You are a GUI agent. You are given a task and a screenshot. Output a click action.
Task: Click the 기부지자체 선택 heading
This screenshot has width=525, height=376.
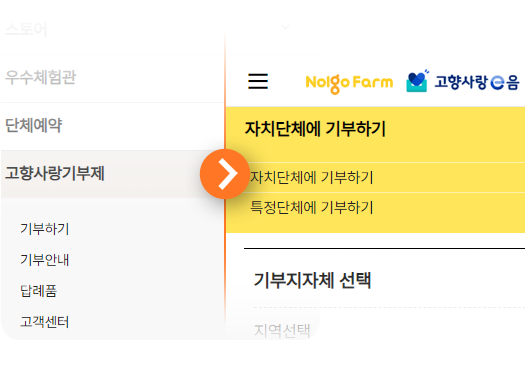(x=312, y=280)
